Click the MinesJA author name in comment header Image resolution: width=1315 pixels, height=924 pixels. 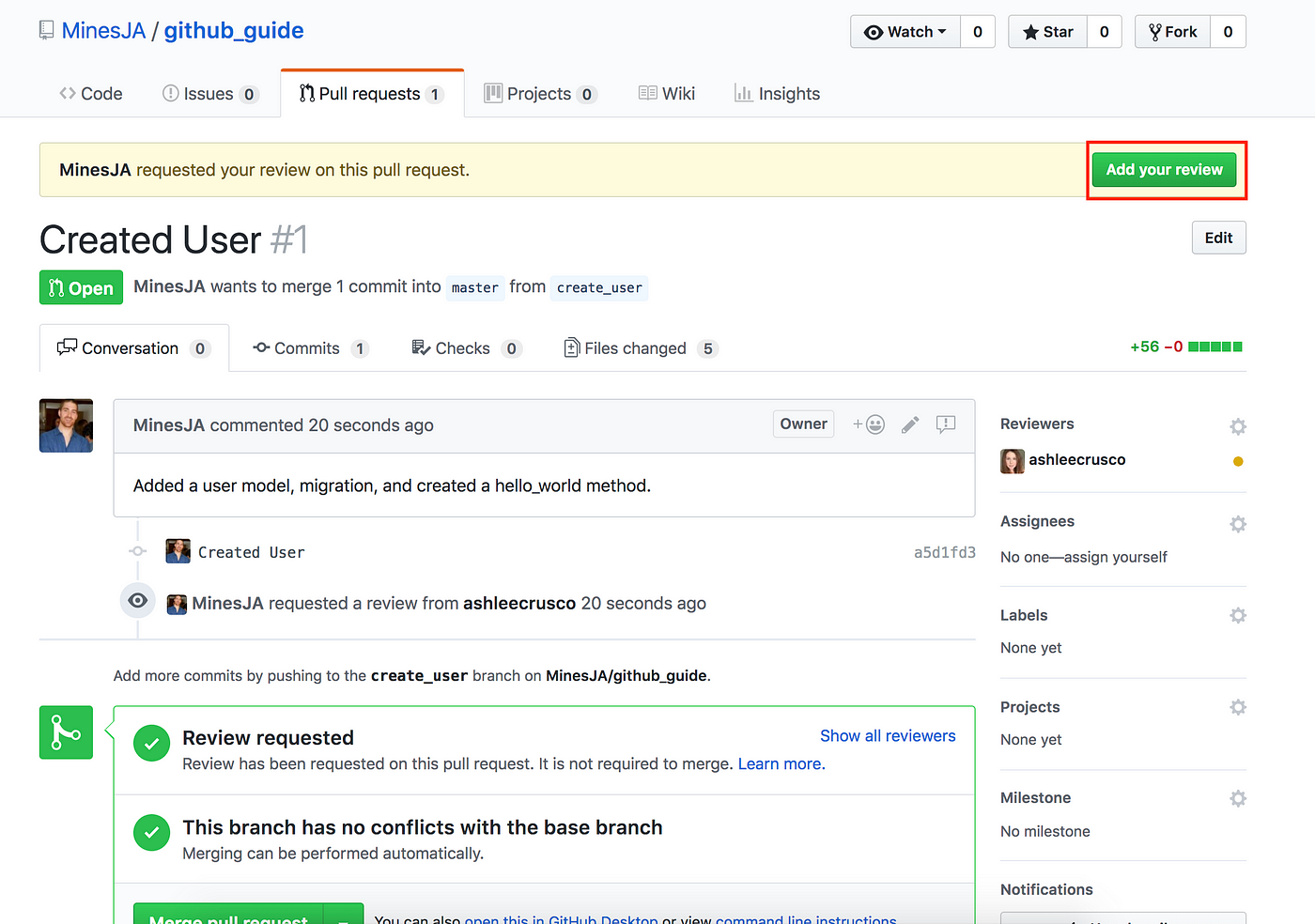pos(169,425)
